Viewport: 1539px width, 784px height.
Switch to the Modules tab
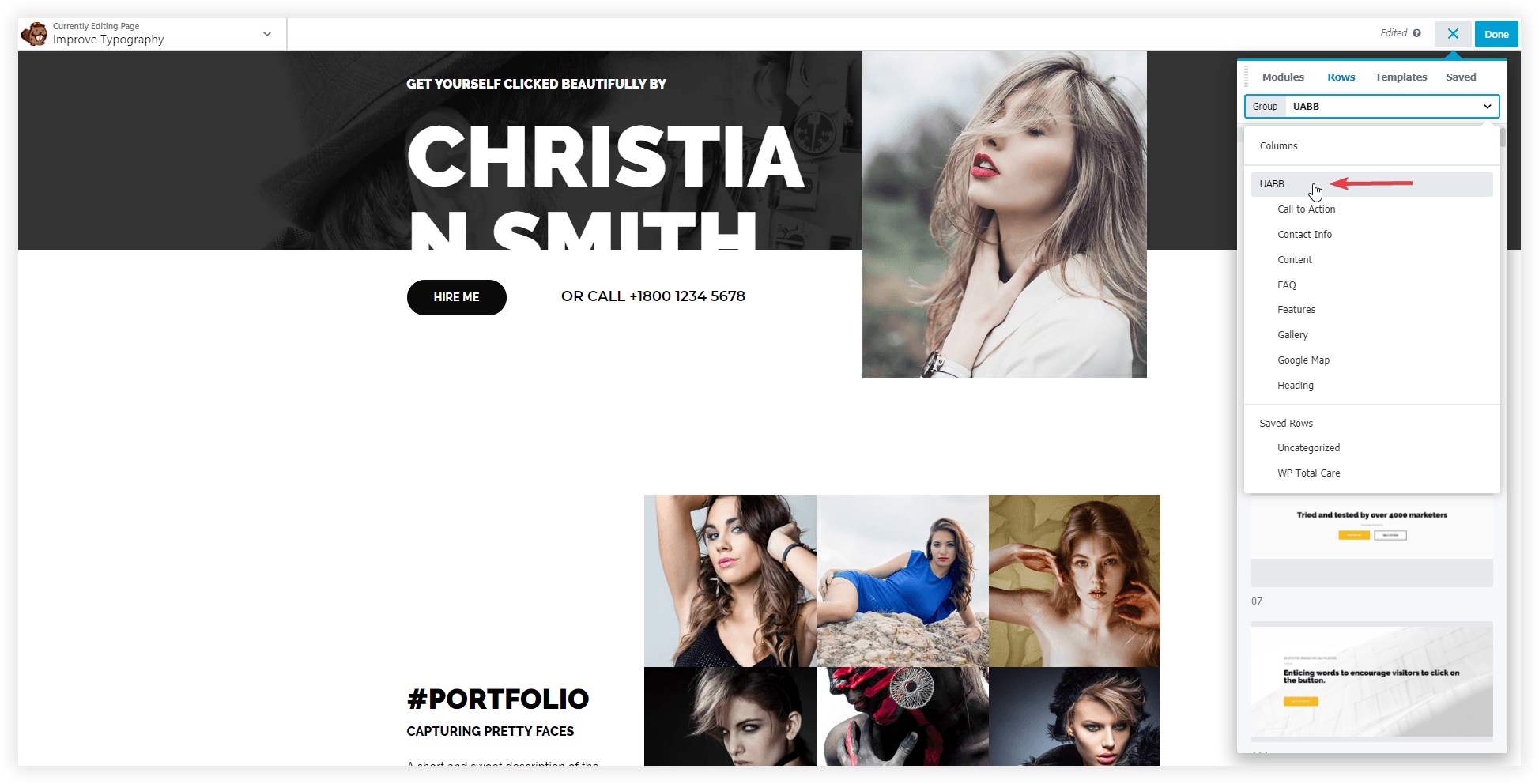click(x=1283, y=77)
